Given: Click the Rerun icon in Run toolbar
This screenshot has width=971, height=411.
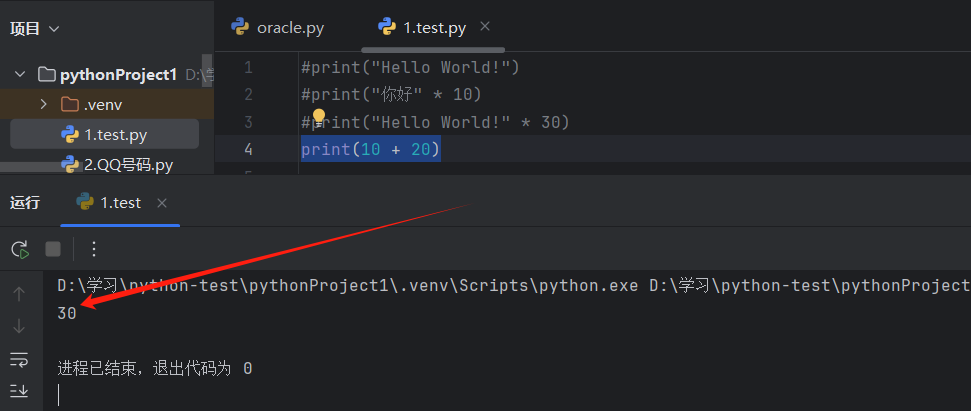Looking at the screenshot, I should click(19, 249).
